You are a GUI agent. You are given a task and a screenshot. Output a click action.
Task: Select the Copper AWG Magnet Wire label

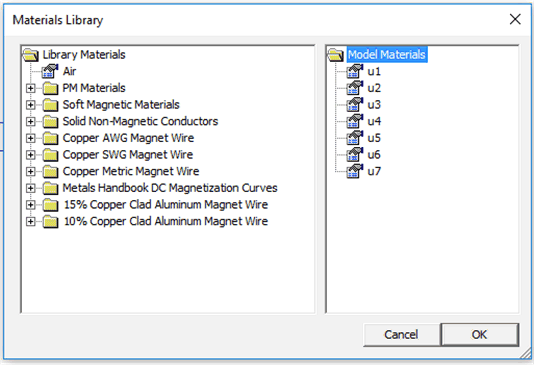tap(128, 138)
